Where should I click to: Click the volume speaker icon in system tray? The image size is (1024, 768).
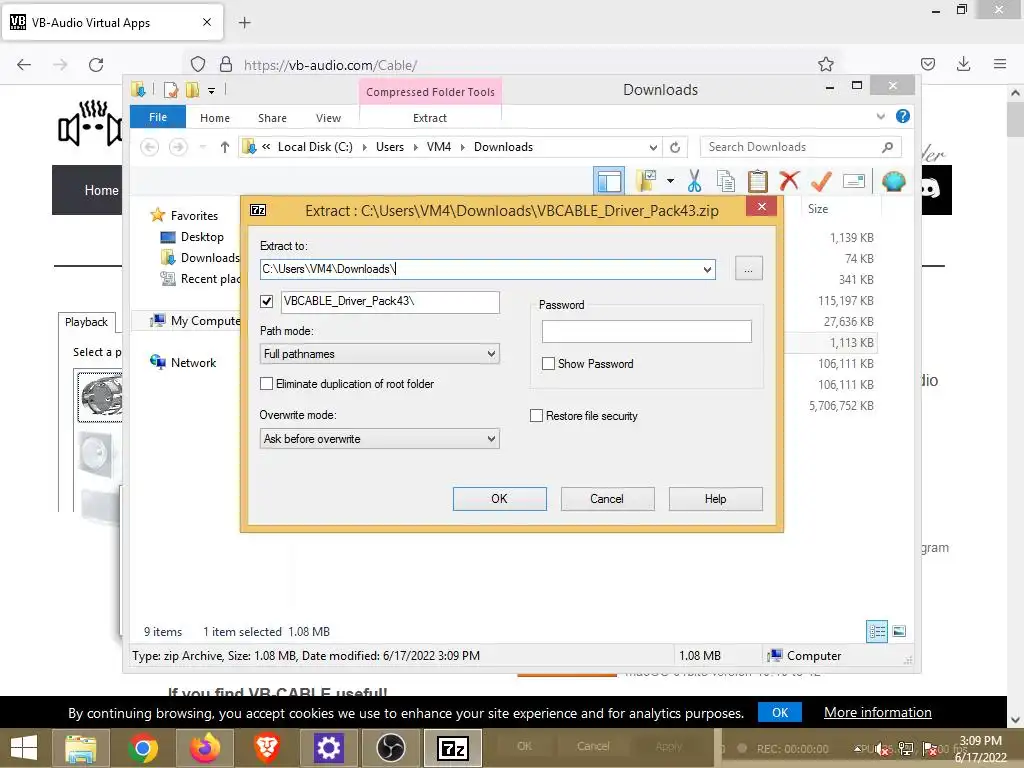(882, 749)
